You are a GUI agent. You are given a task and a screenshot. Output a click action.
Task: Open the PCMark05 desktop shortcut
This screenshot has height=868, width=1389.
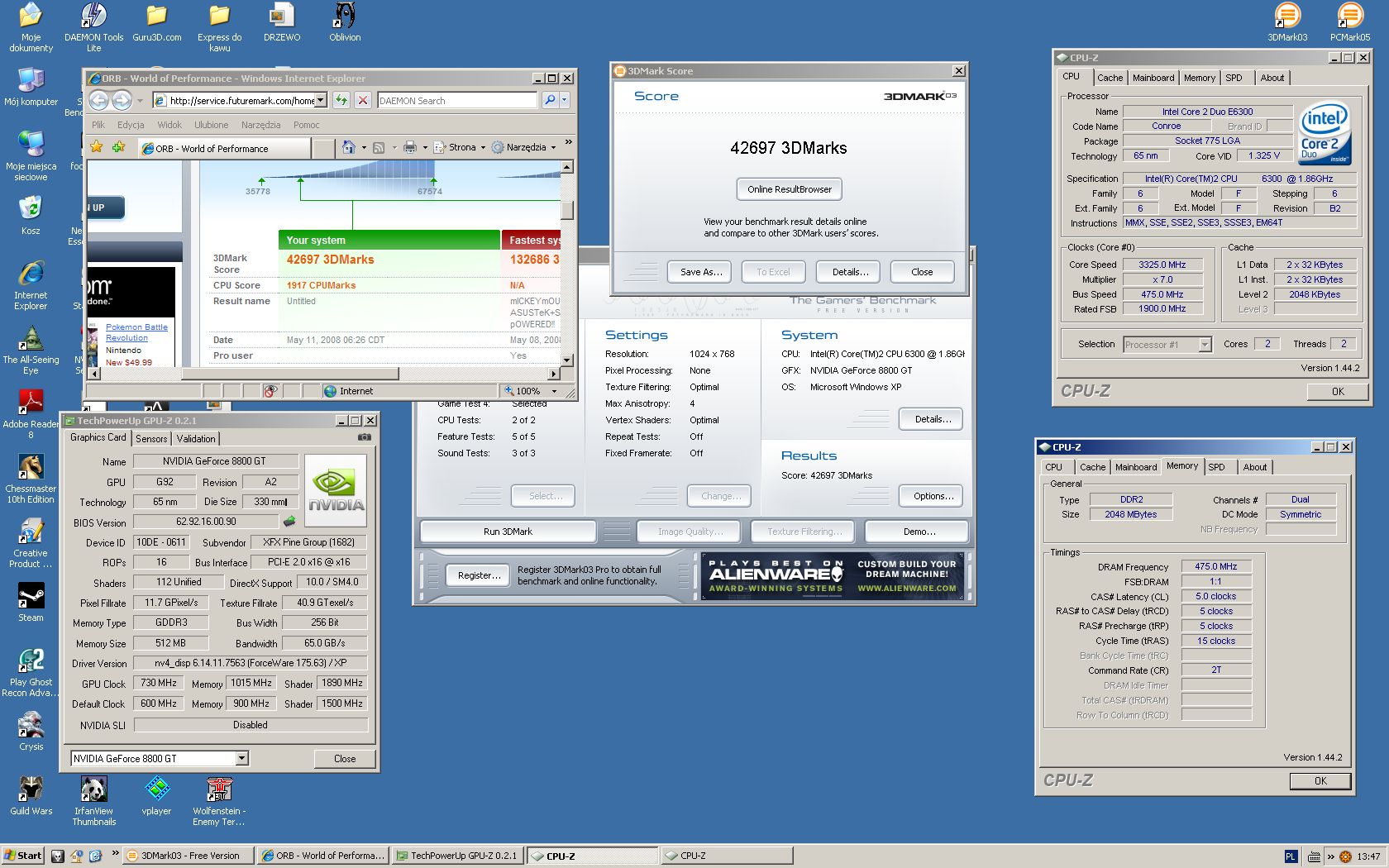point(1349,22)
